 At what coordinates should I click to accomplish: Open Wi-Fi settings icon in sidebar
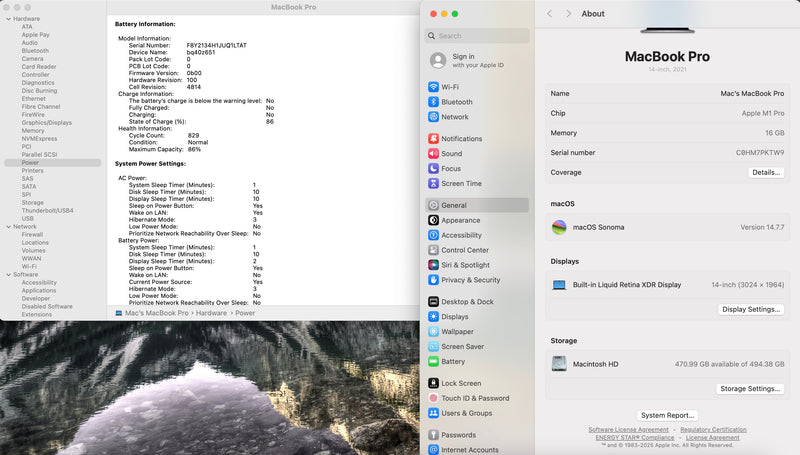[x=433, y=87]
